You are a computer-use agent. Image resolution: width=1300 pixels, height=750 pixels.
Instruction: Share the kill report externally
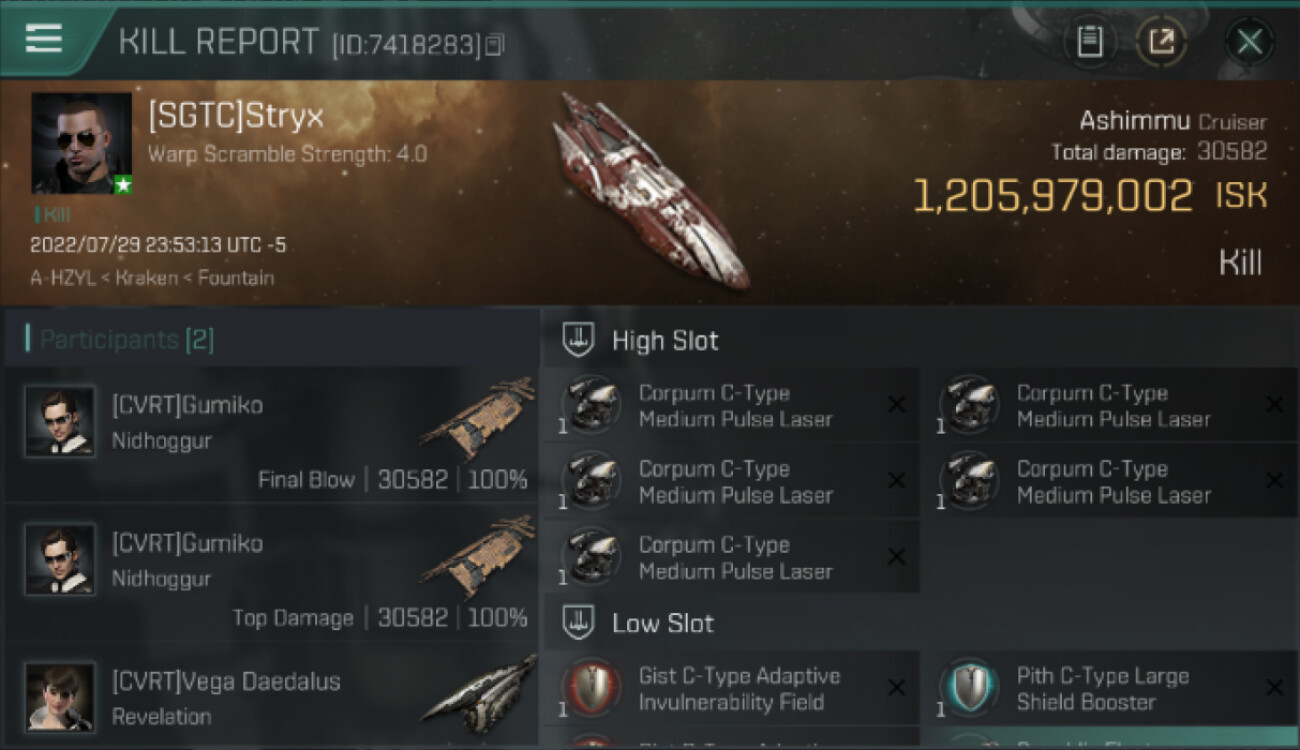coord(1161,42)
